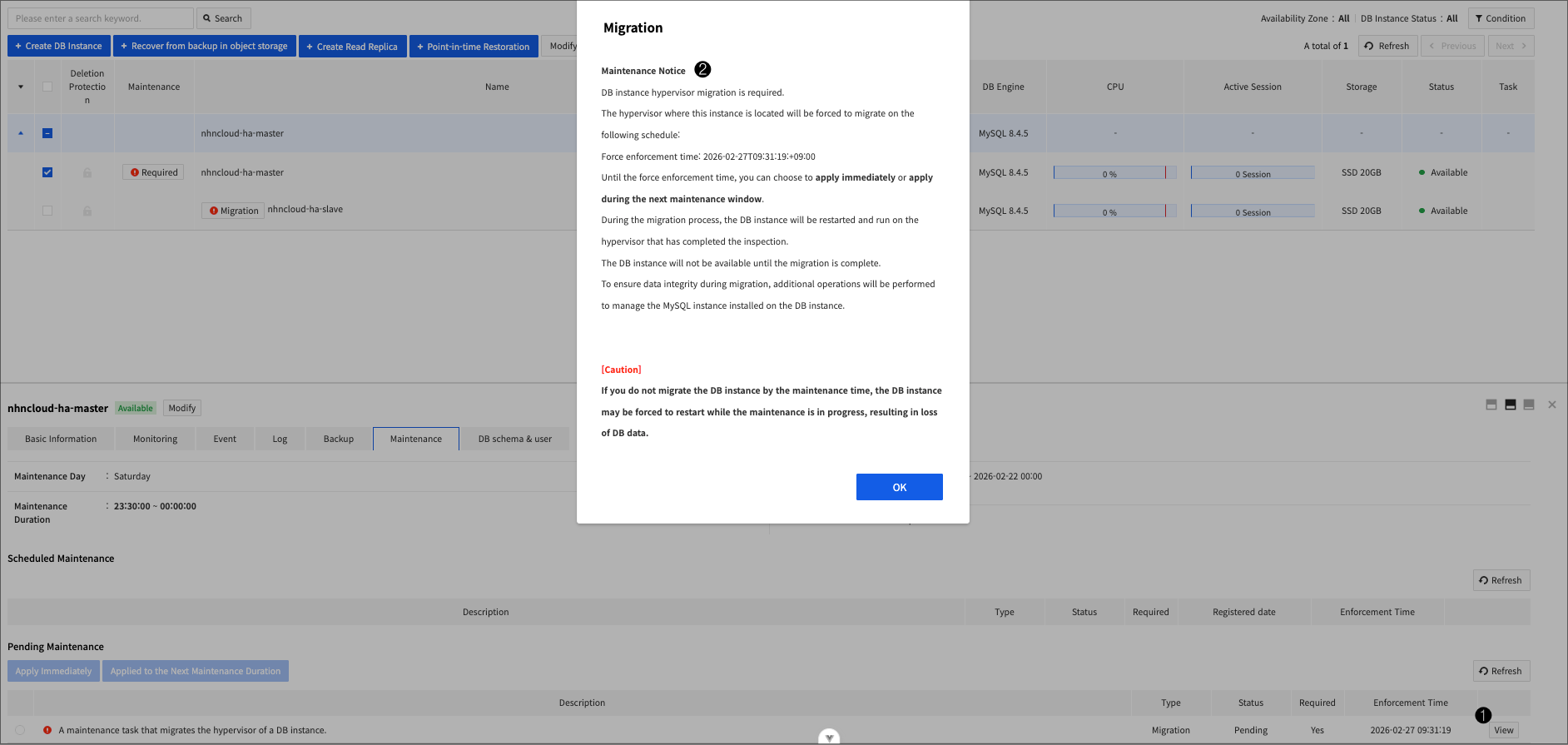The height and width of the screenshot is (745, 1568).
Task: Click the CPU usage bar of nhncloud-ha-slave
Action: click(x=1114, y=211)
